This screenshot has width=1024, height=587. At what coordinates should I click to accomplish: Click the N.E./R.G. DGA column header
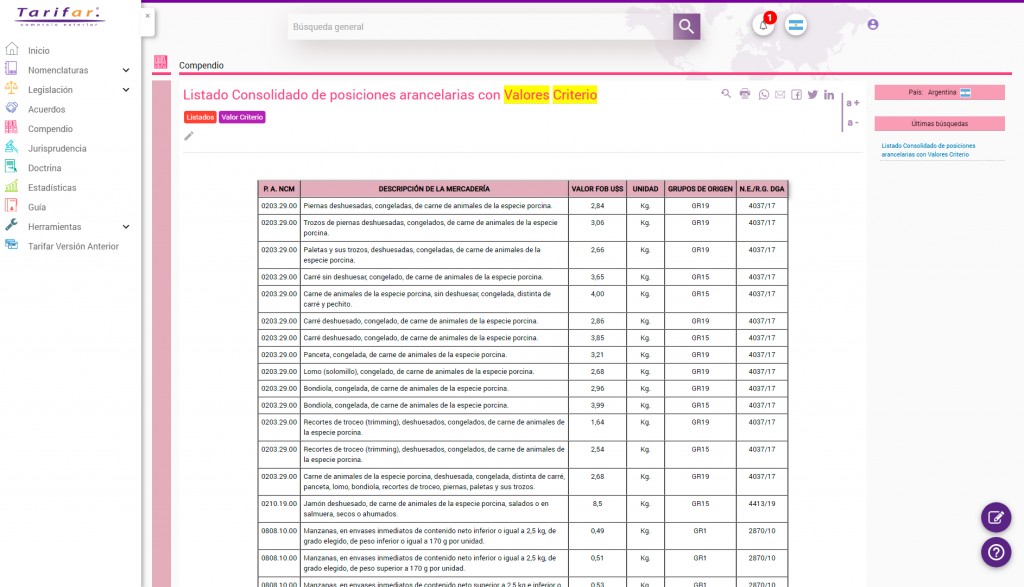tap(761, 189)
